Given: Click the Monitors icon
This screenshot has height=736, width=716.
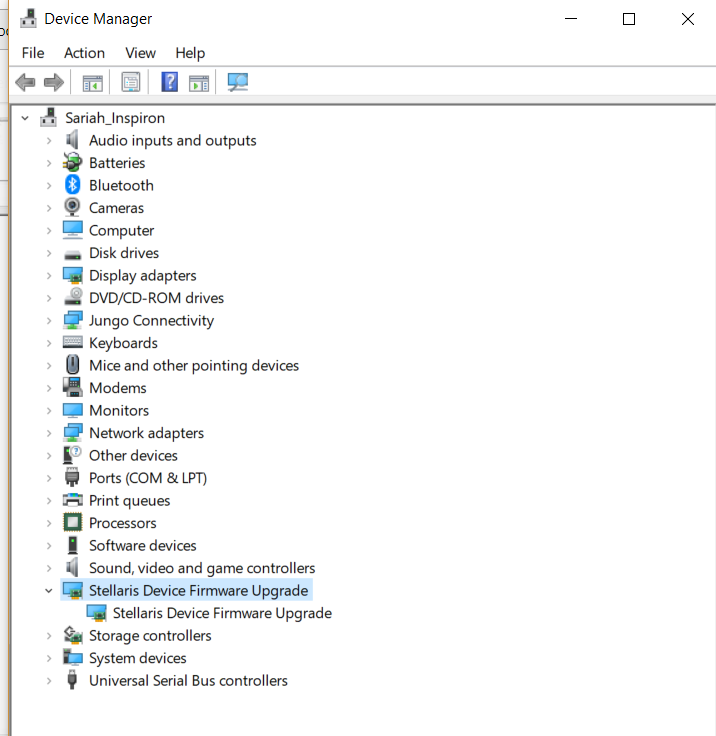Looking at the screenshot, I should pos(72,410).
